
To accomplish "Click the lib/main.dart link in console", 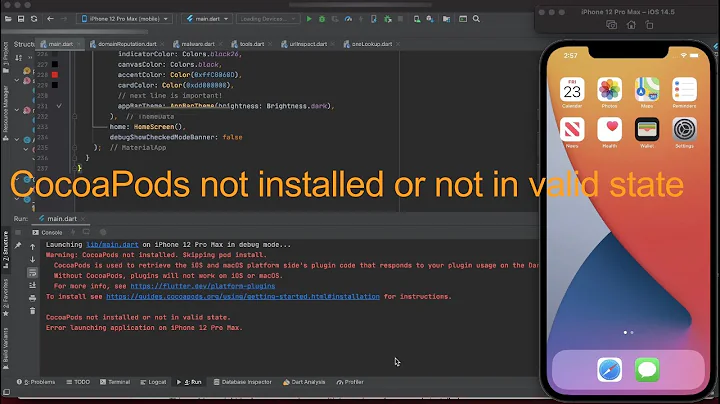I will click(x=112, y=245).
